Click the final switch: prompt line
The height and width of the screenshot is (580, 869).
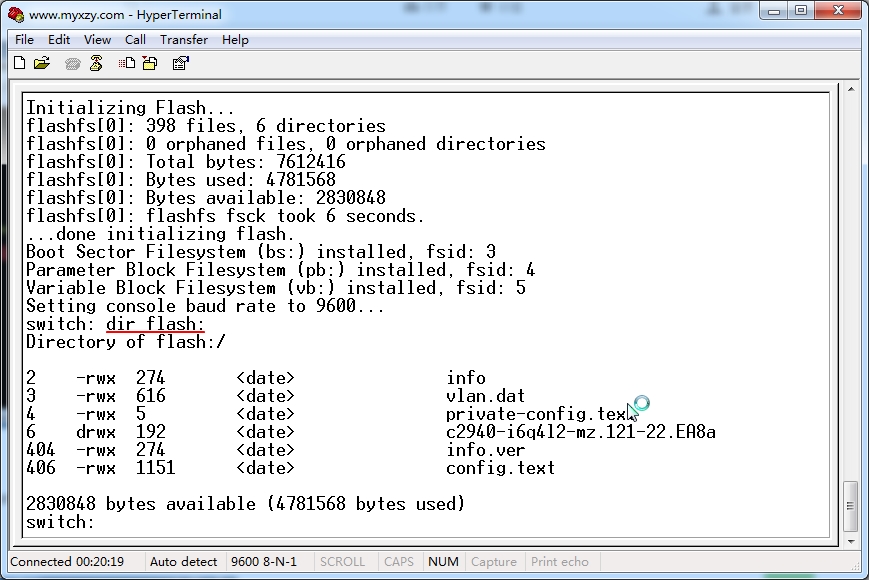(60, 522)
